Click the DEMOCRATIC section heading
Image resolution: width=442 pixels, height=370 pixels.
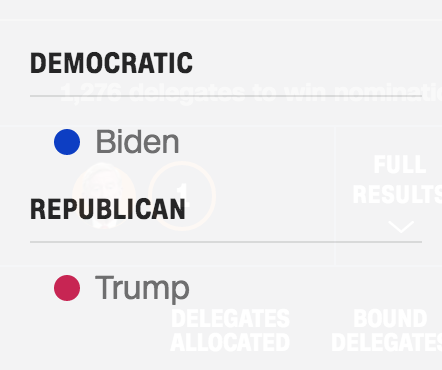111,63
